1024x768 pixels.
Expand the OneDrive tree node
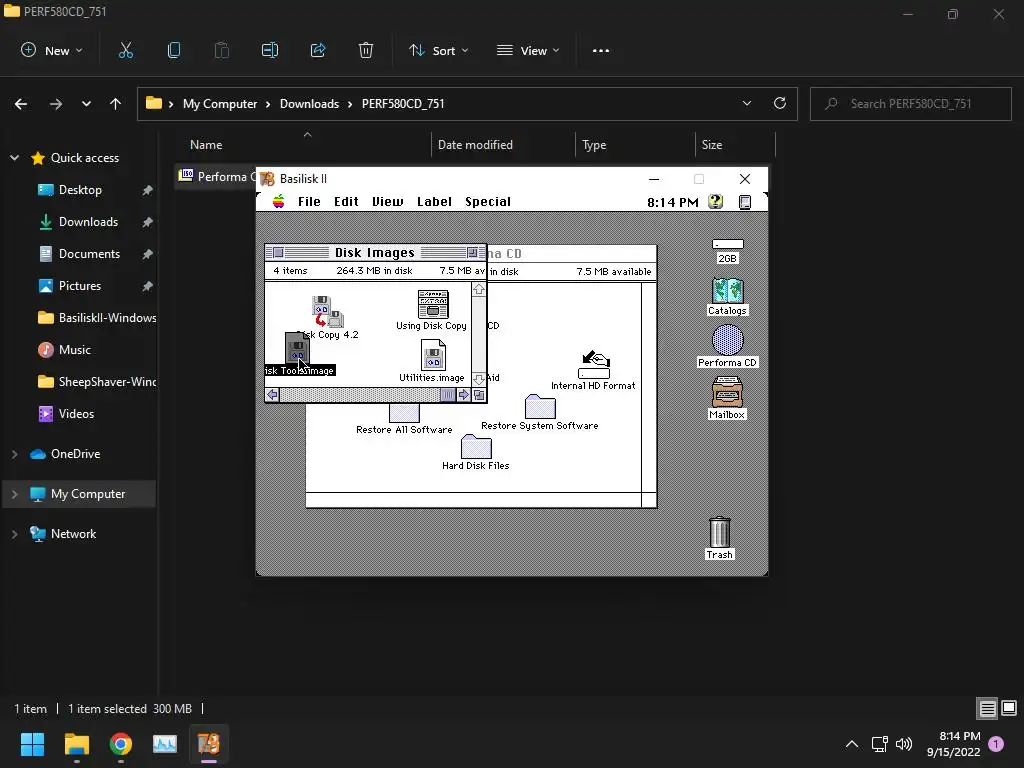(14, 454)
